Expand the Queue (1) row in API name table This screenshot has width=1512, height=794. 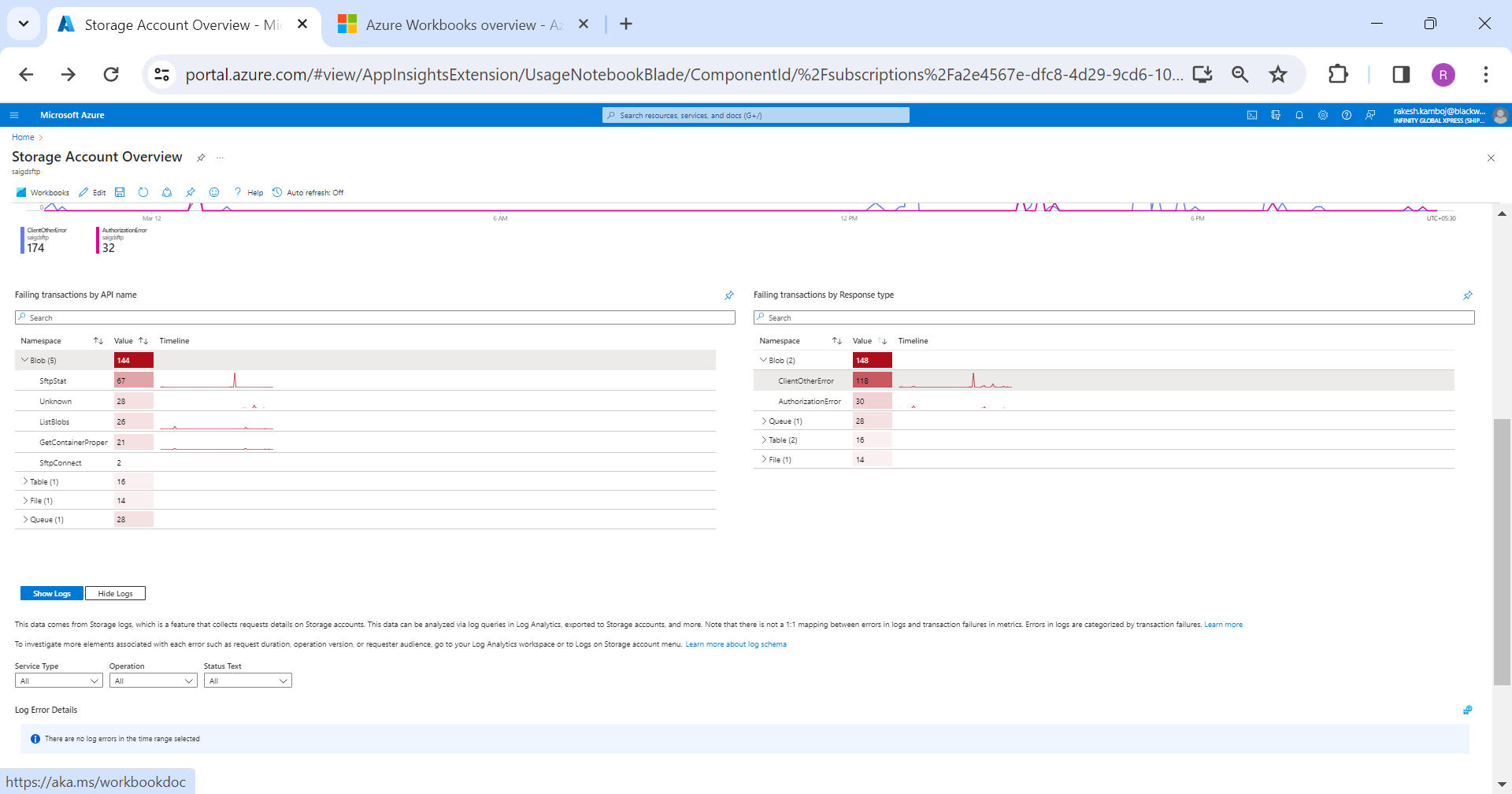pyautogui.click(x=24, y=519)
